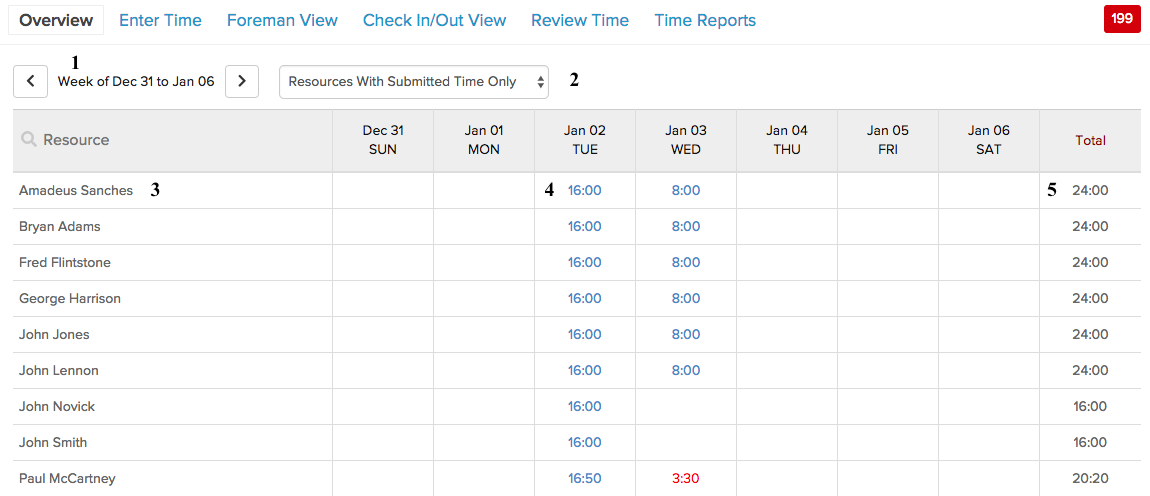
Task: Open Check In/Out View tab
Action: pyautogui.click(x=434, y=21)
